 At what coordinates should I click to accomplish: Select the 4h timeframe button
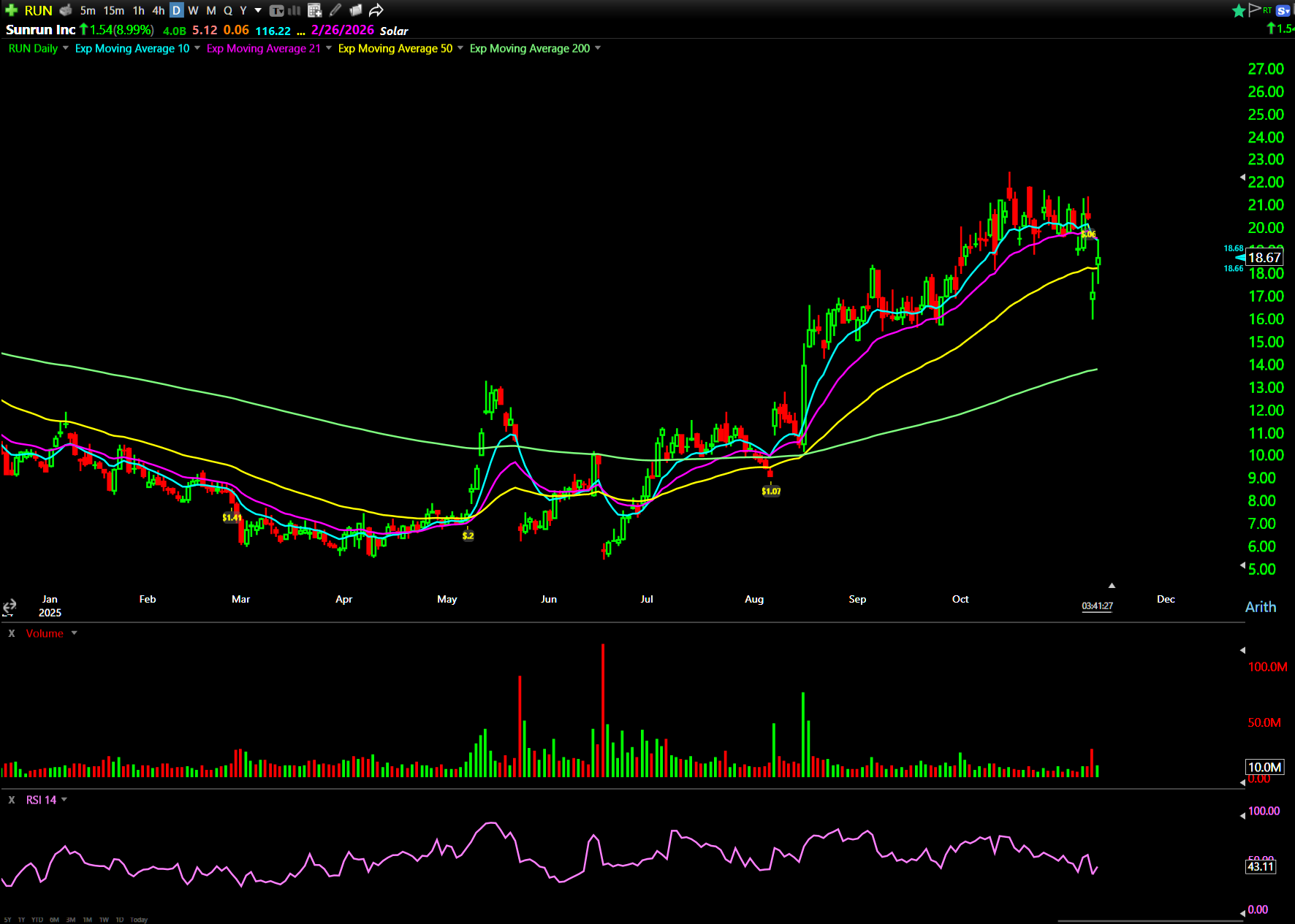(158, 10)
